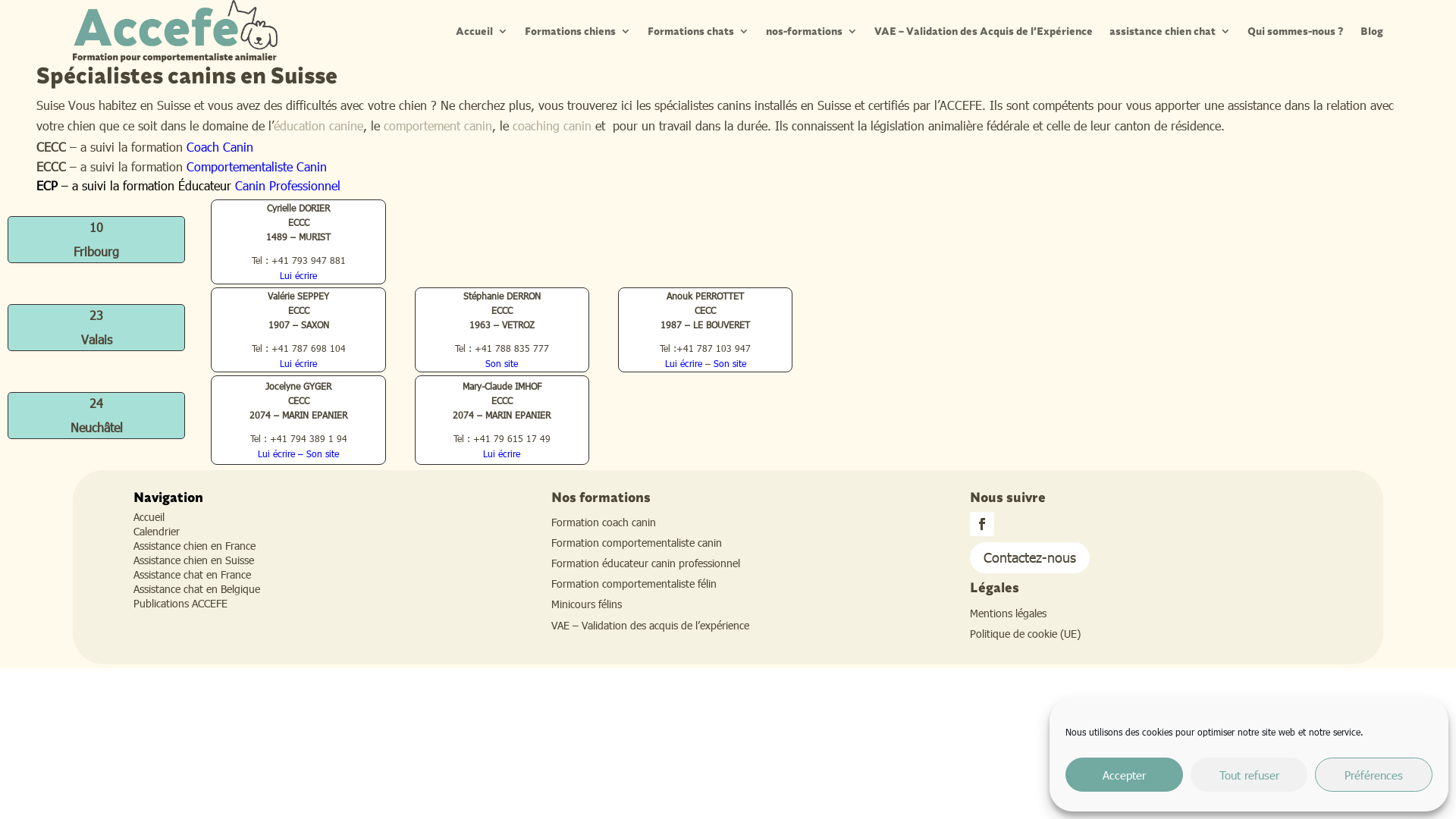Open Comportementaliste Canin link
This screenshot has width=1456, height=819.
coord(256,166)
